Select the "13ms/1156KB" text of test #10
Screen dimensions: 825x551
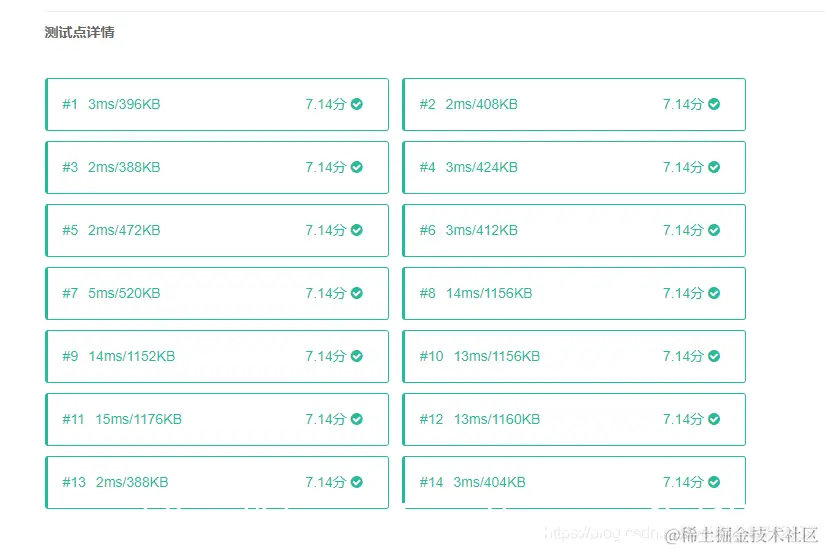[497, 356]
